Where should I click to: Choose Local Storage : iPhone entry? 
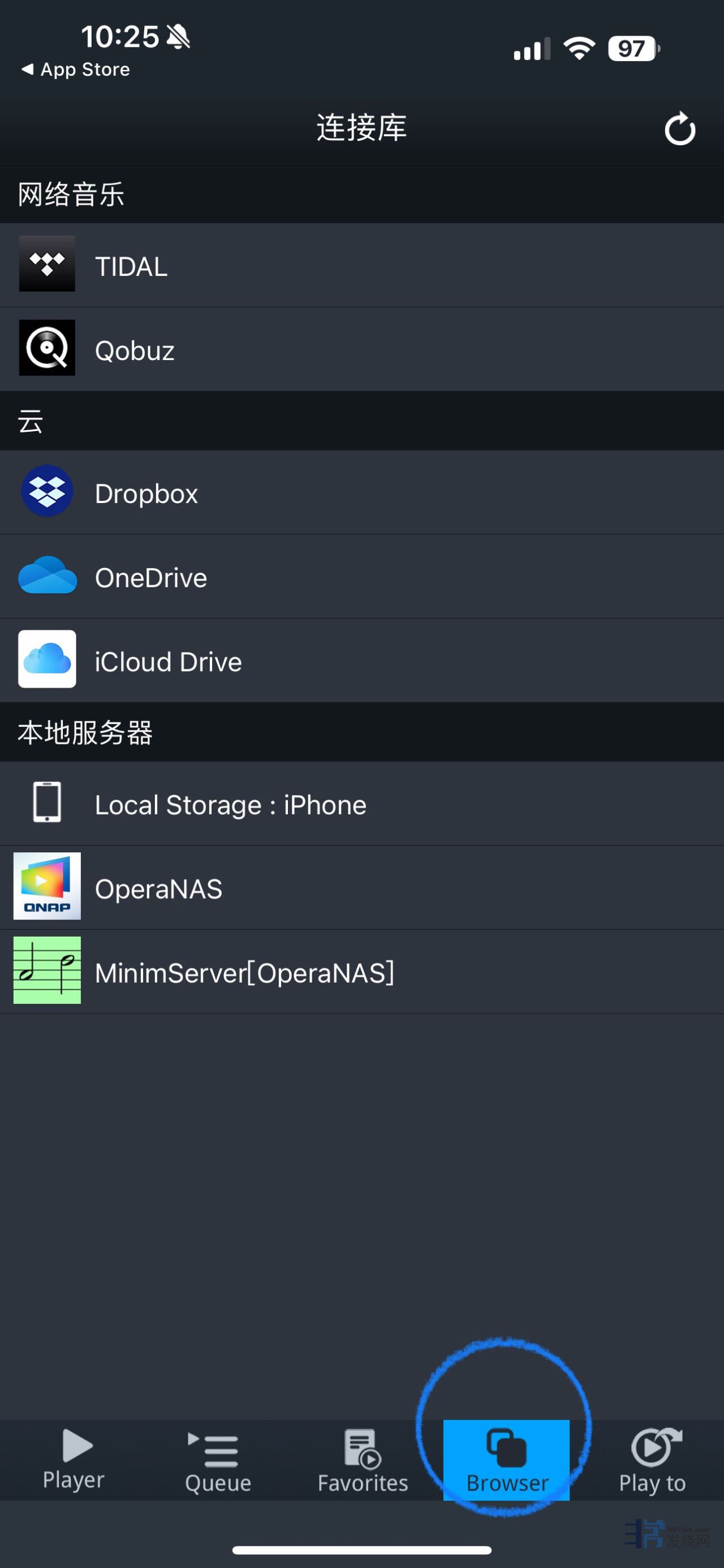click(231, 805)
